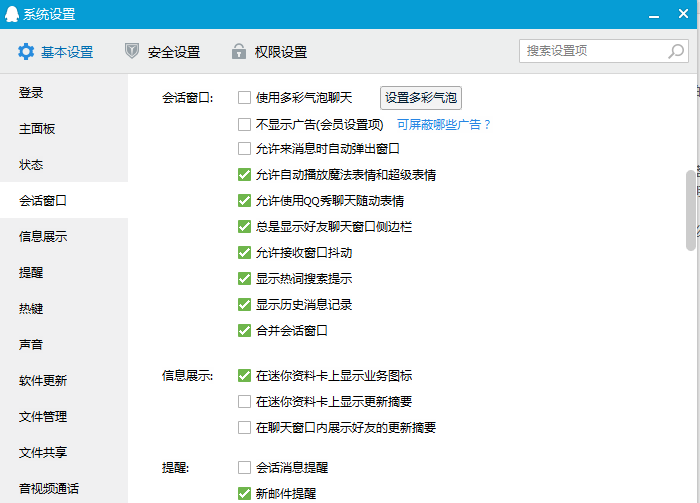Enable 使用多彩气泡聊天 checkbox
Image resolution: width=700 pixels, height=503 pixels.
pyautogui.click(x=244, y=98)
